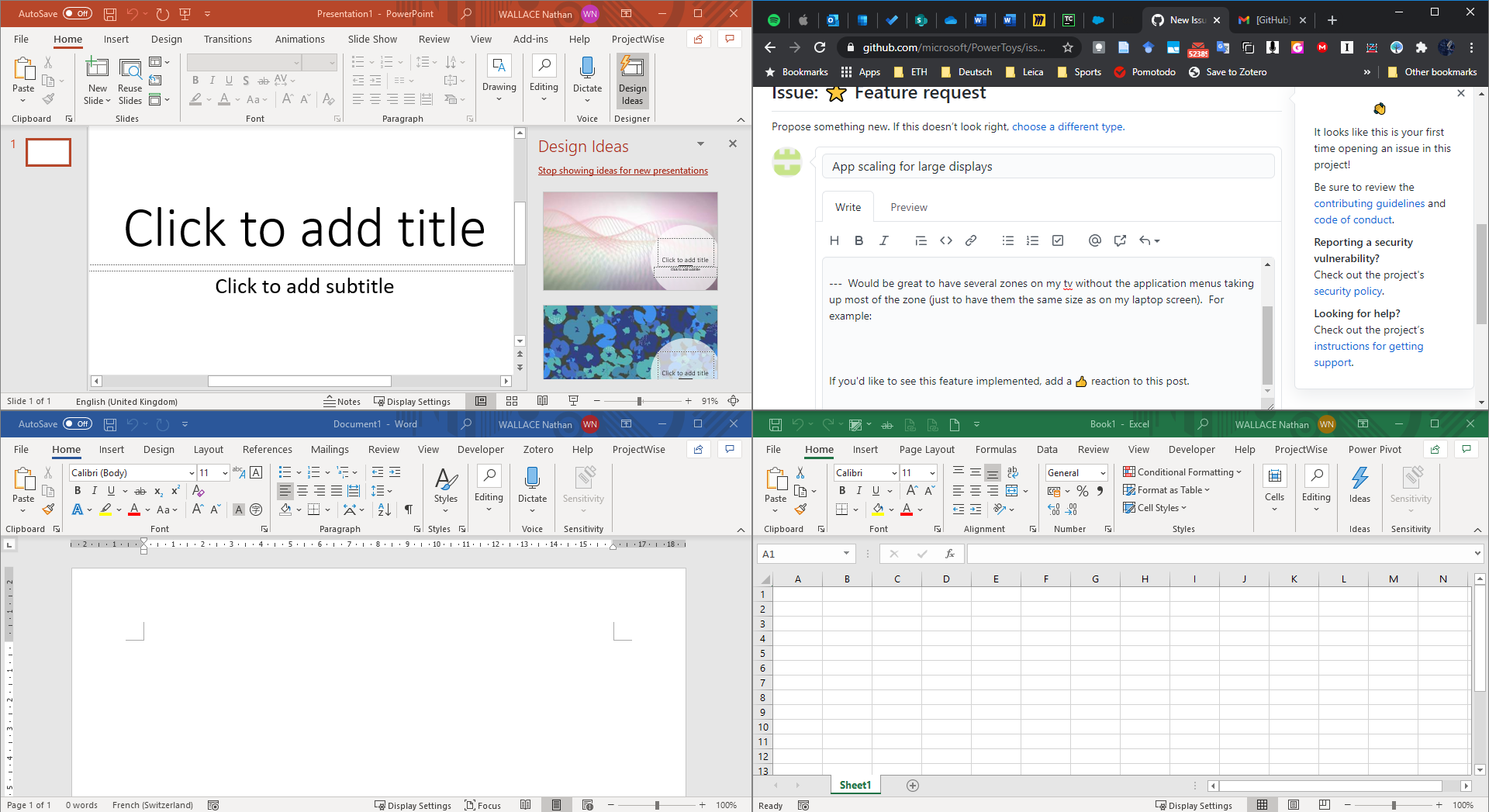Switch to the Preview tab on GitHub

[x=907, y=207]
